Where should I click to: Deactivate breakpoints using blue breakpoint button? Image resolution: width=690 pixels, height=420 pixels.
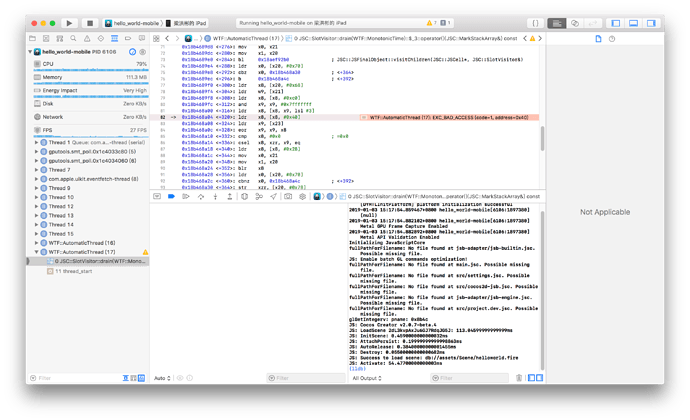coord(171,196)
